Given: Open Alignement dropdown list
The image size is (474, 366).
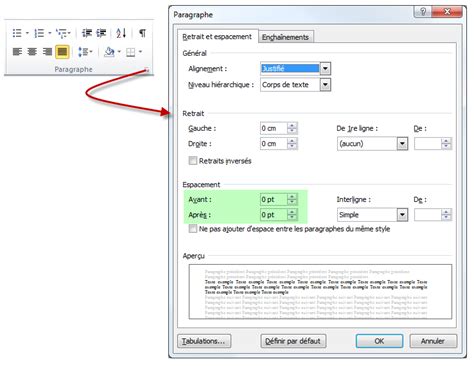Looking at the screenshot, I should point(325,69).
